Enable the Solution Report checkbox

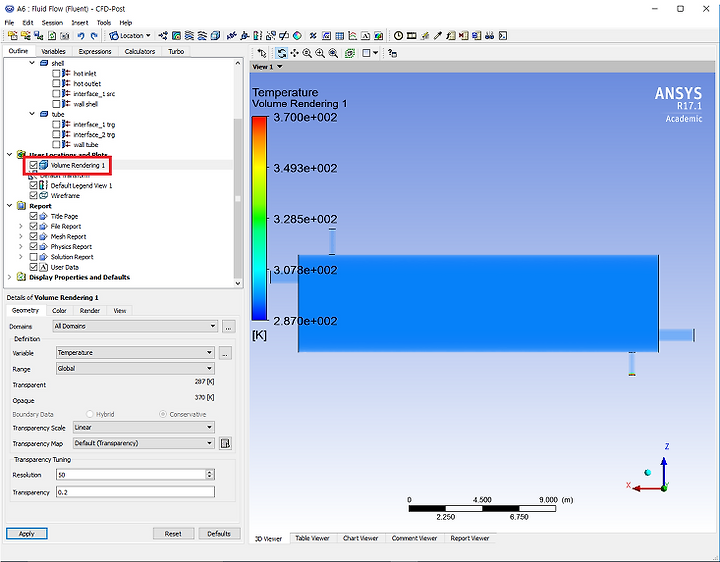(x=33, y=257)
